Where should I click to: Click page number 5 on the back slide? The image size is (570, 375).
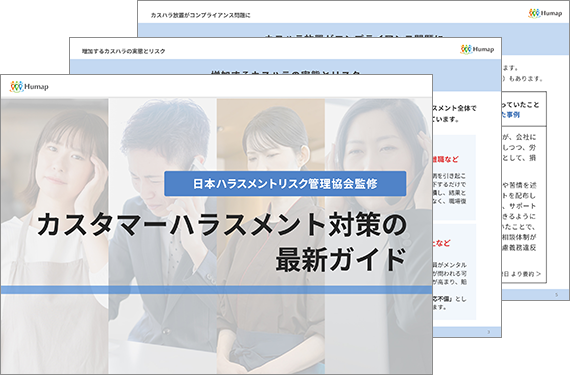click(556, 295)
